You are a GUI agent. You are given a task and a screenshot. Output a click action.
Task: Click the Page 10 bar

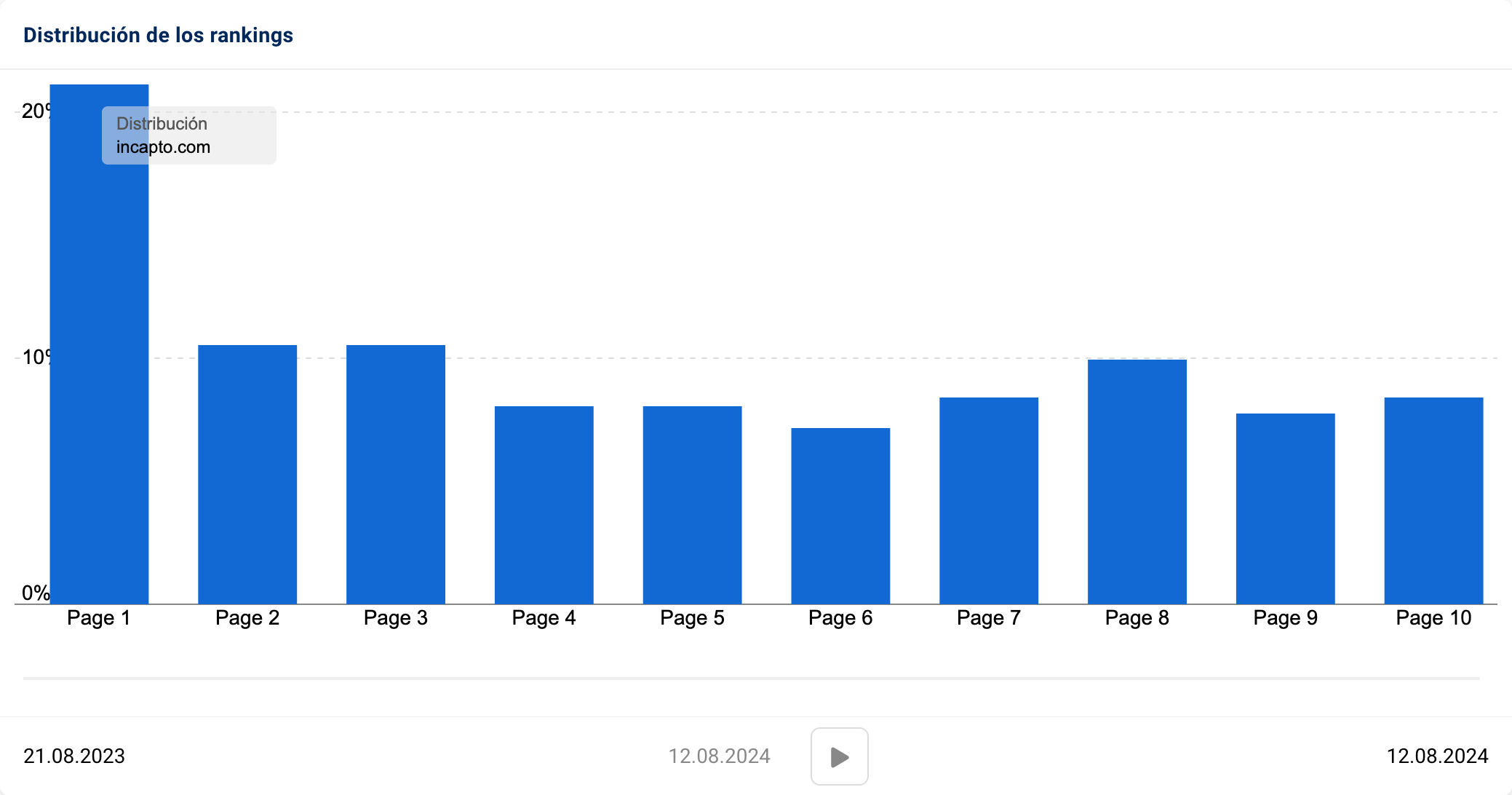click(1433, 501)
